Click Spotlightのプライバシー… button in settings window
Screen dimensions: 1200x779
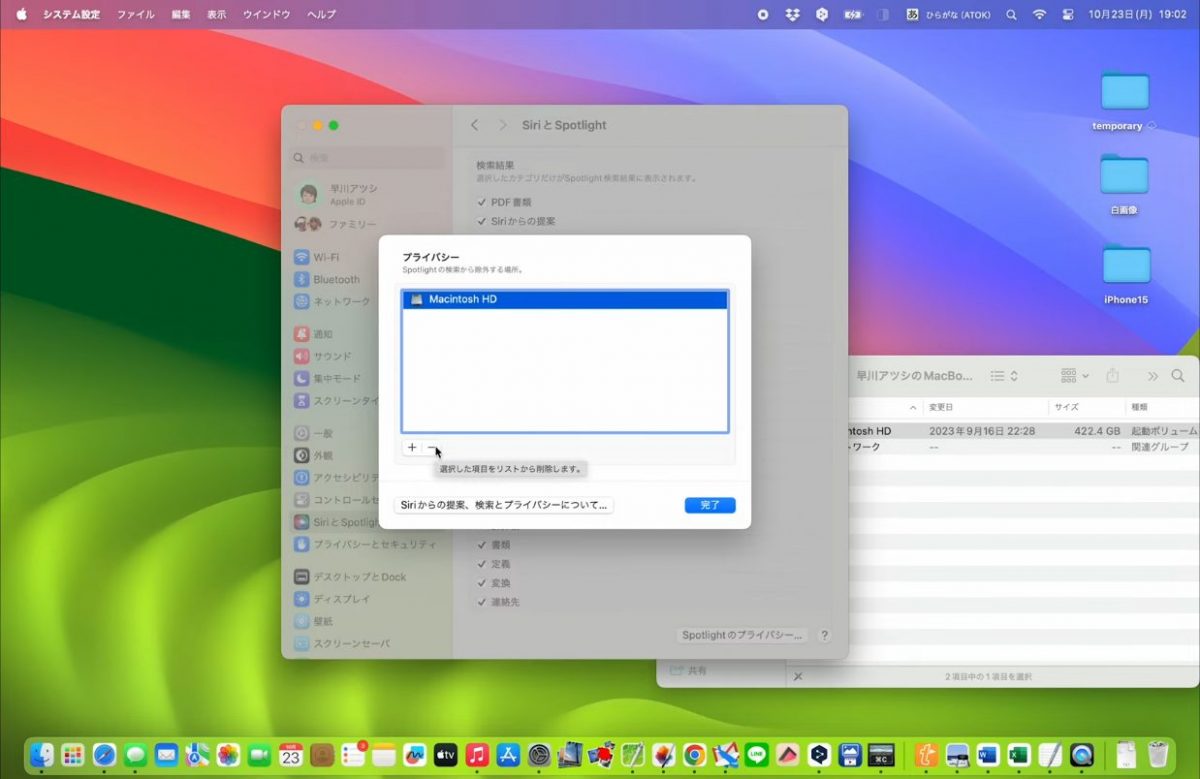pyautogui.click(x=743, y=635)
